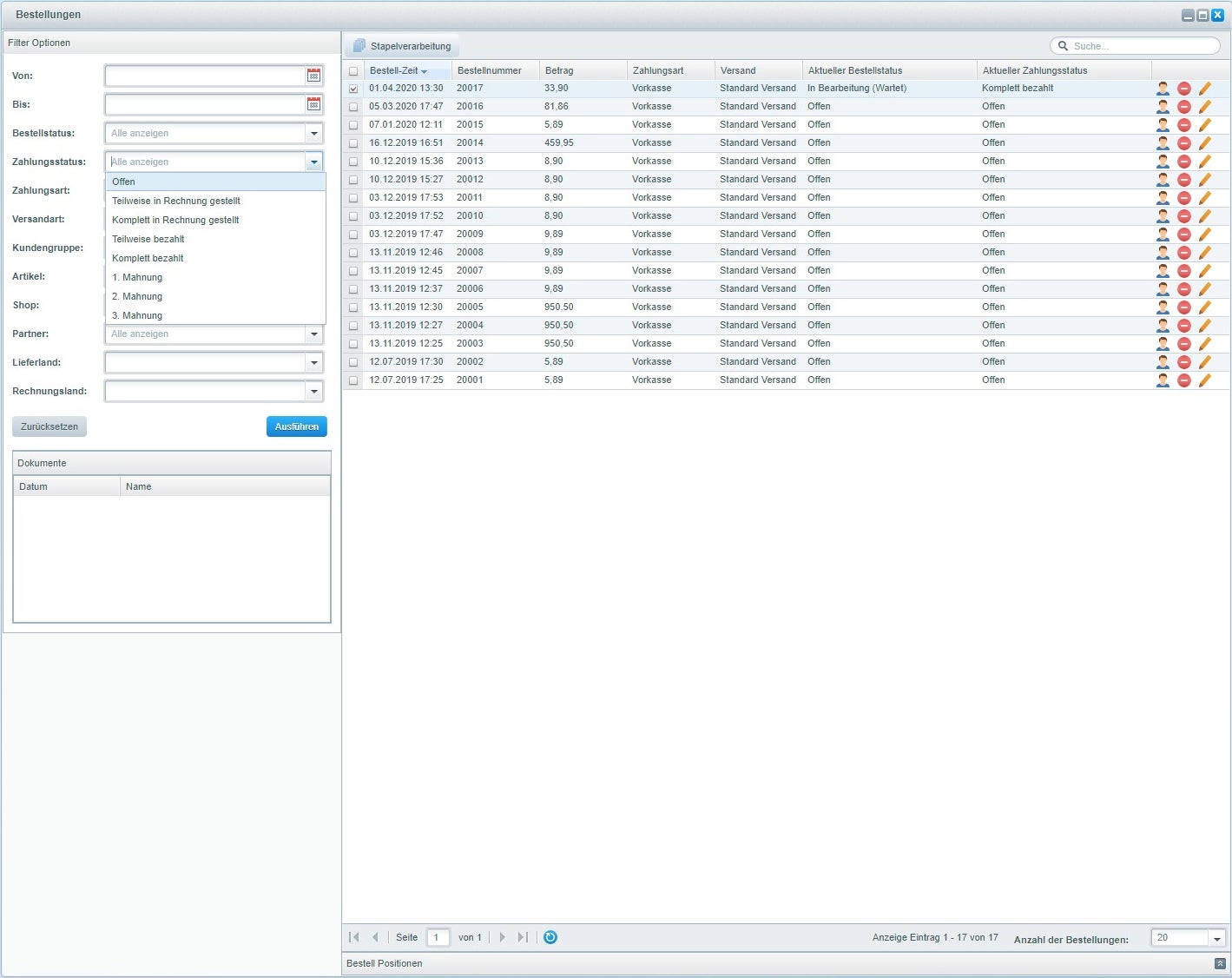Delete order 20007 with red icon
Screen dimensions: 1232x978
pyautogui.click(x=1183, y=271)
